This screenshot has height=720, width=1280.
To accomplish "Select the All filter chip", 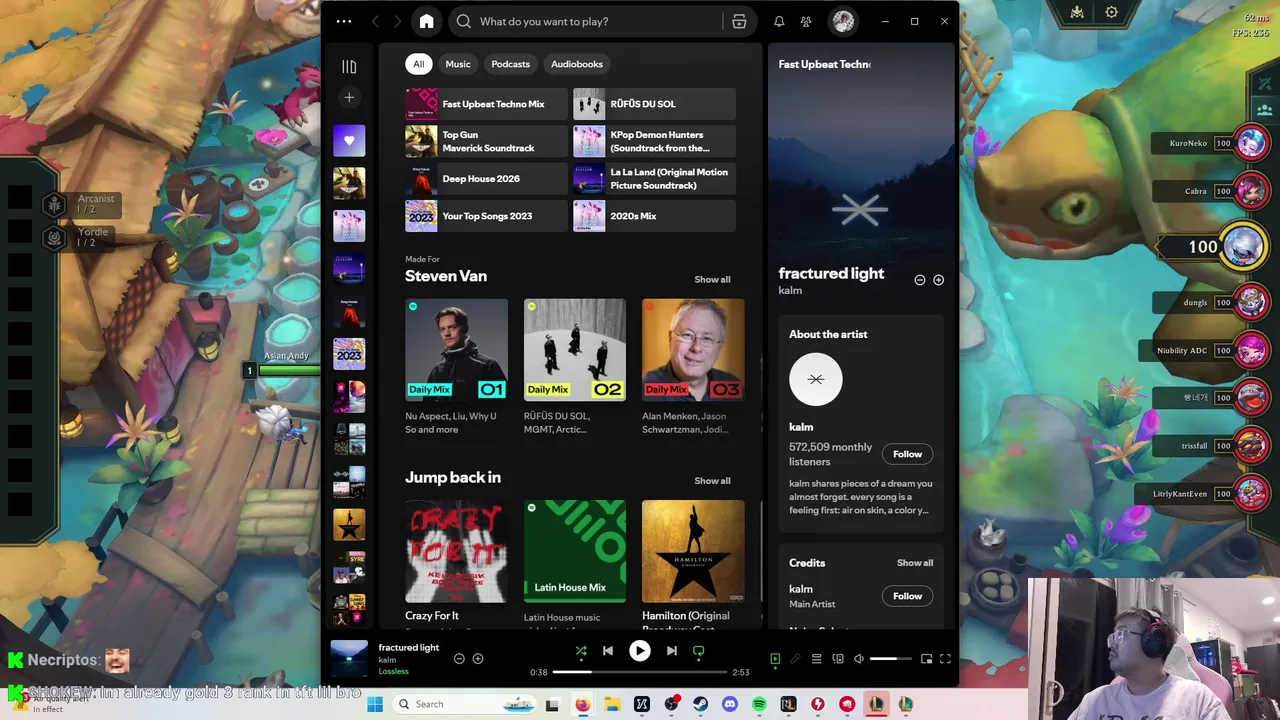I will (x=419, y=64).
